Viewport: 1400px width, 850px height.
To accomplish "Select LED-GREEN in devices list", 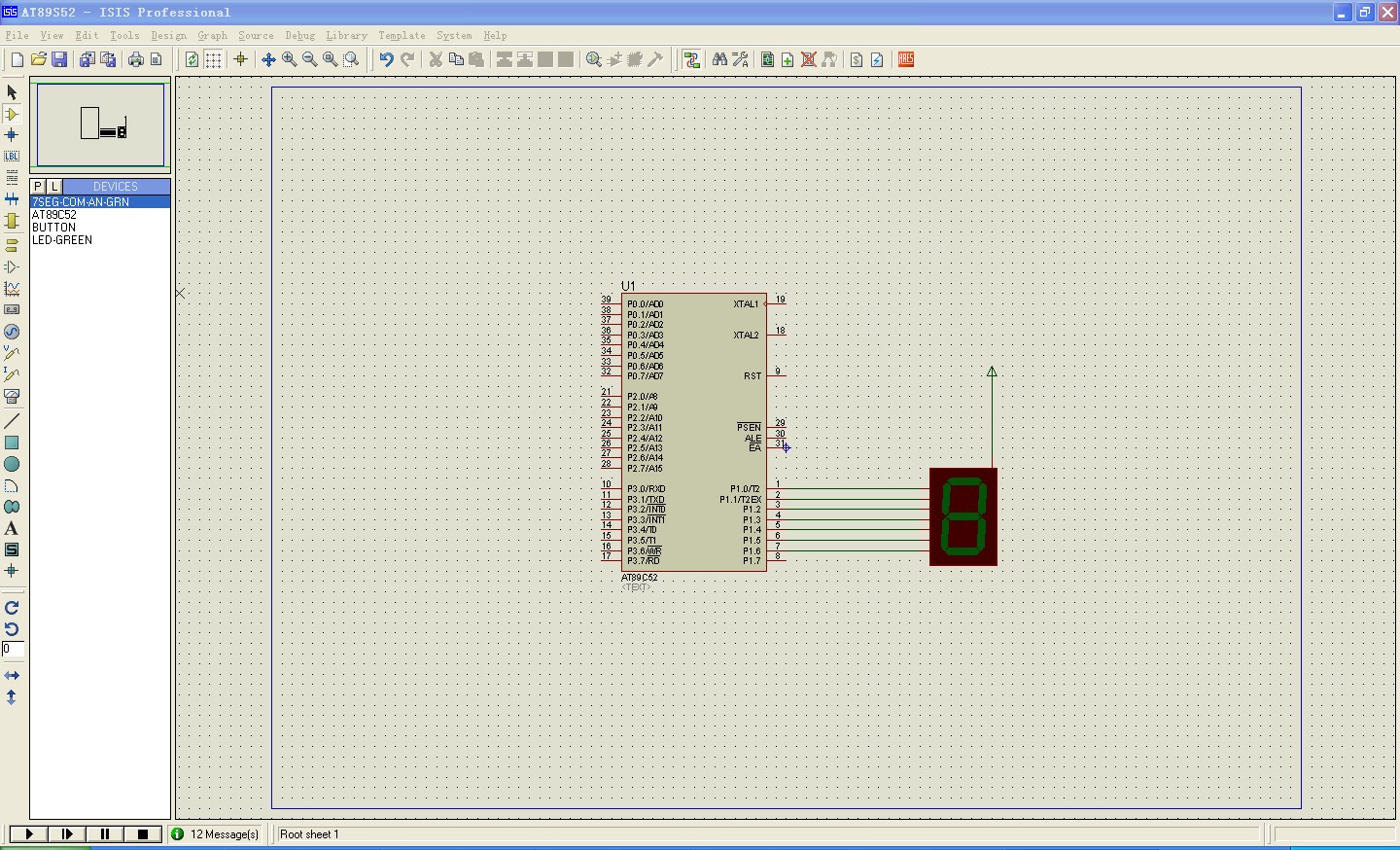I will [x=100, y=240].
